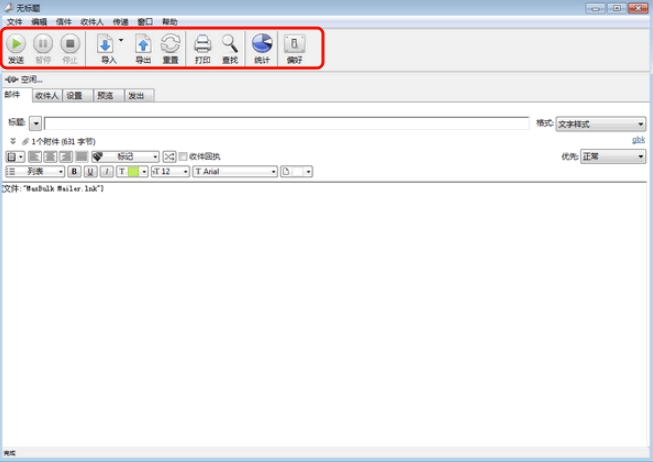653x462 pixels.
Task: Toggle Italic (I) formatting
Action: [107, 171]
